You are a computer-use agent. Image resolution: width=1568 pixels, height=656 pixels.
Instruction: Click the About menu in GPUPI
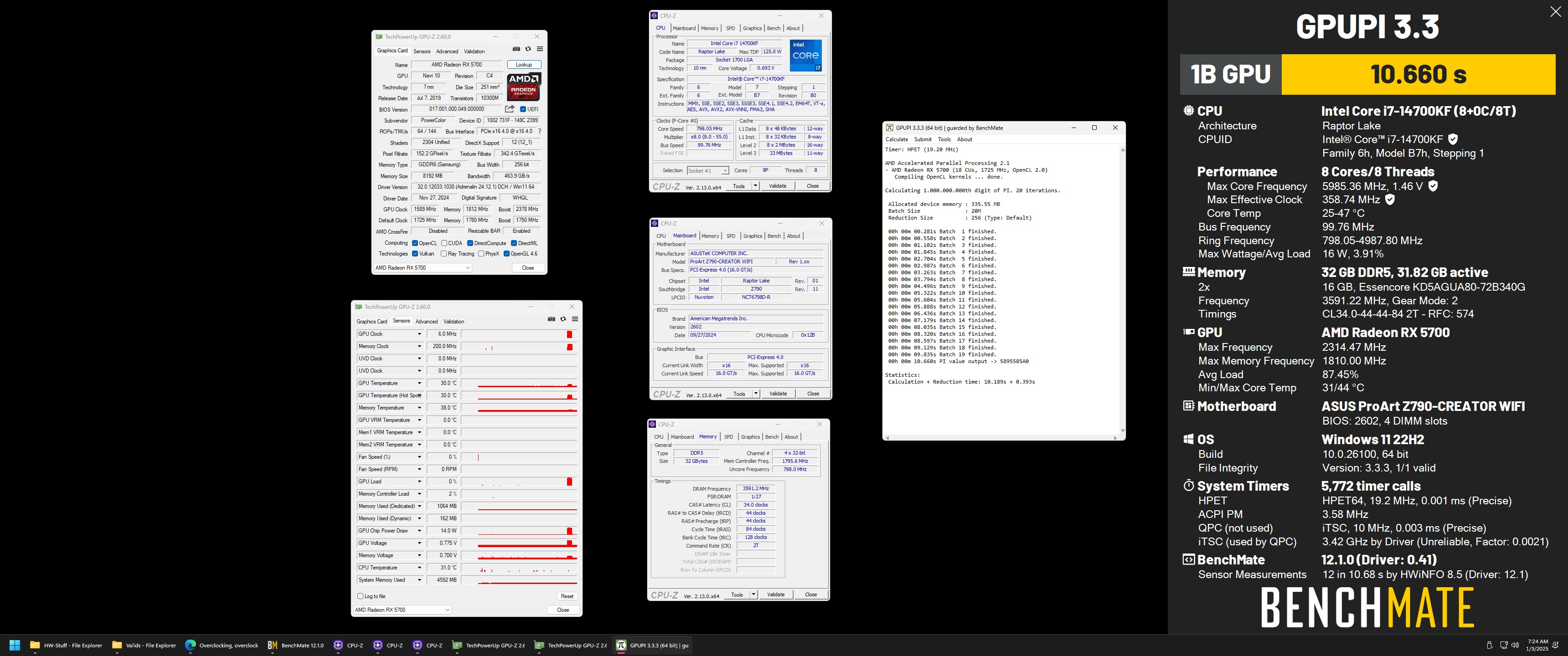pos(965,139)
